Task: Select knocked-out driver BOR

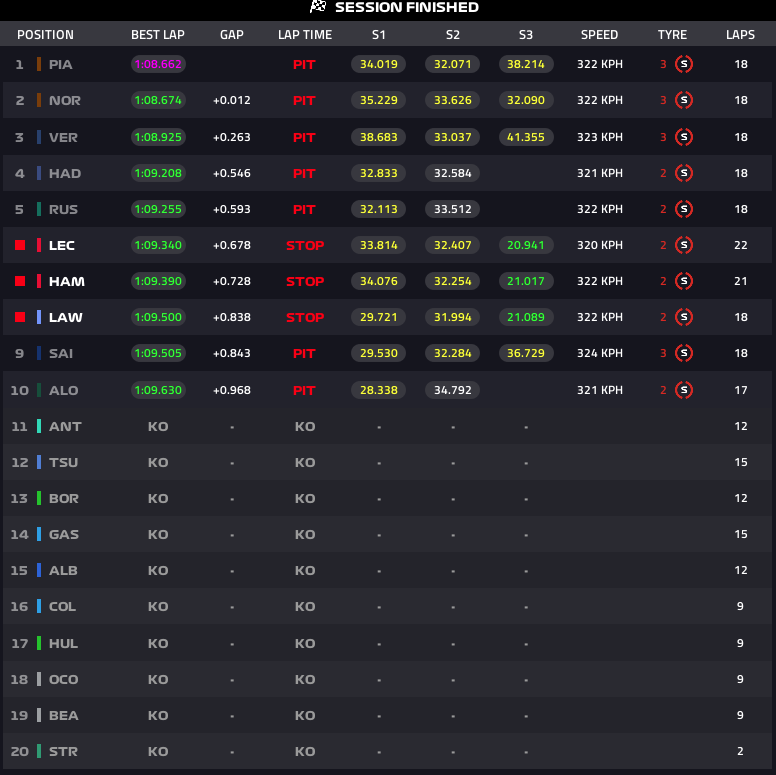Action: click(63, 498)
